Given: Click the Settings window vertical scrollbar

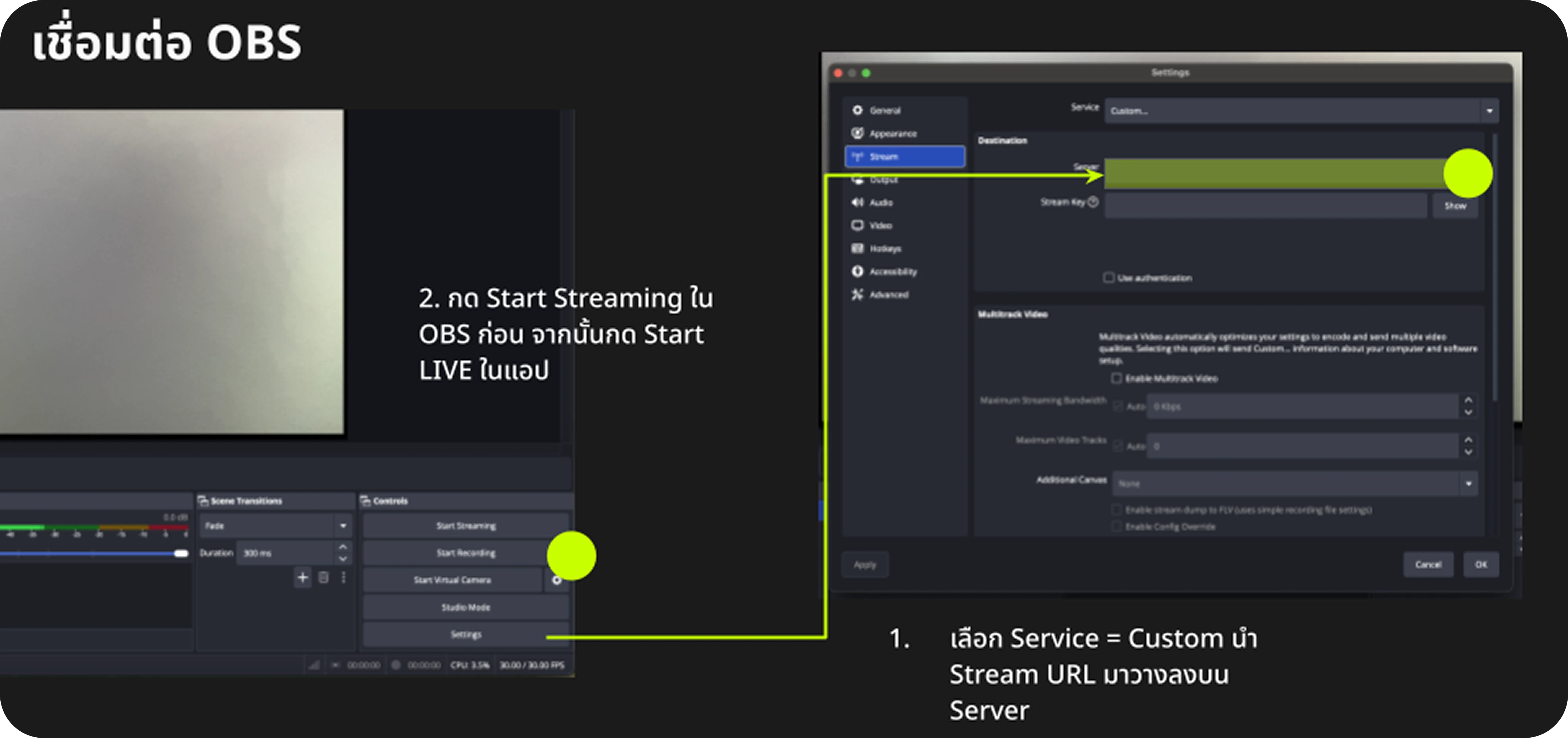Looking at the screenshot, I should pos(1494,268).
